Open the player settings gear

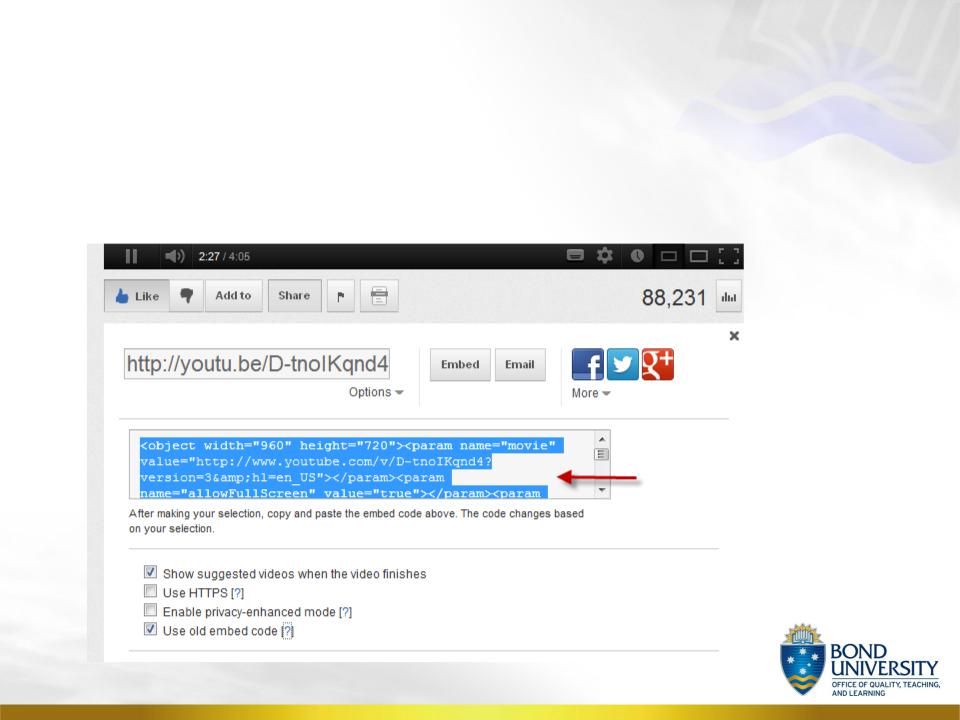click(605, 255)
